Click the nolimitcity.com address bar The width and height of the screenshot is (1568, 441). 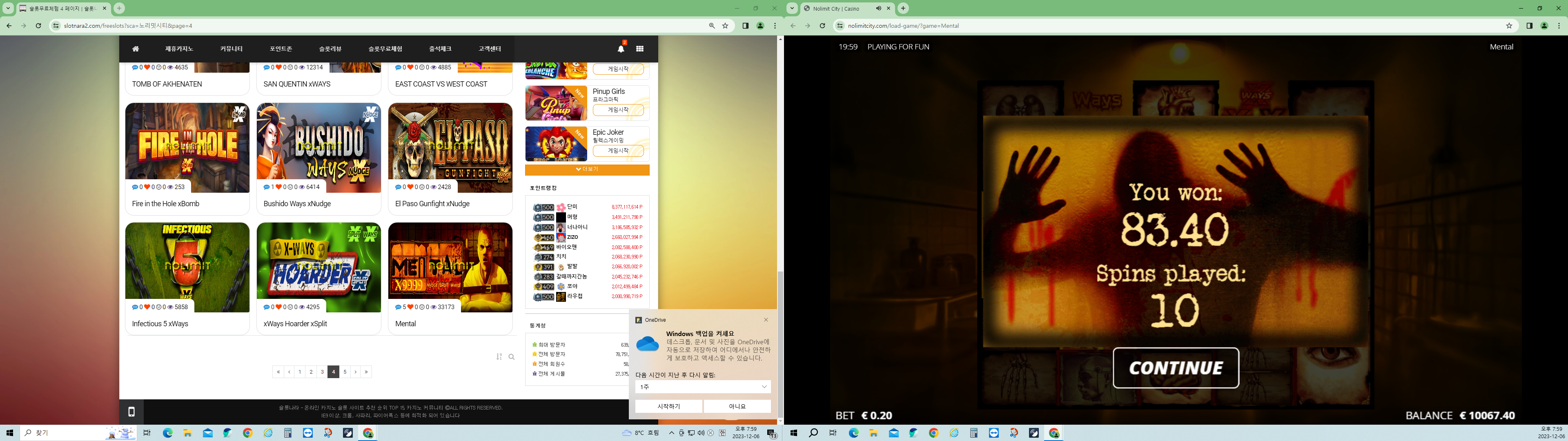click(x=1175, y=26)
